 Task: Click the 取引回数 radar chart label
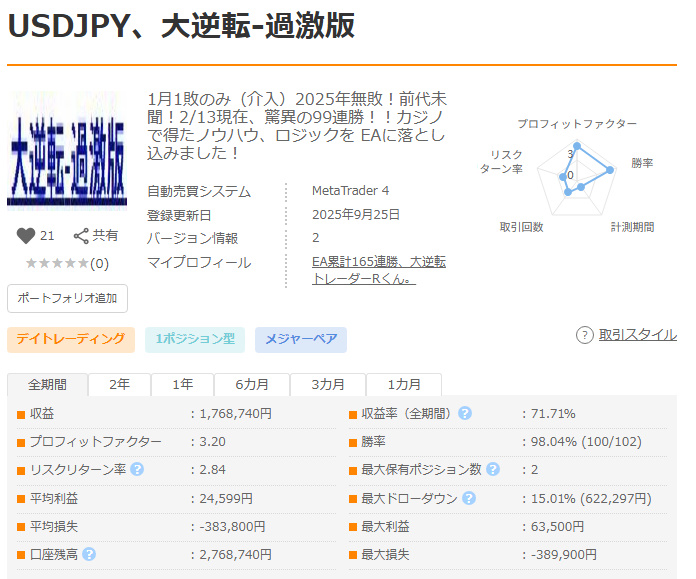522,227
